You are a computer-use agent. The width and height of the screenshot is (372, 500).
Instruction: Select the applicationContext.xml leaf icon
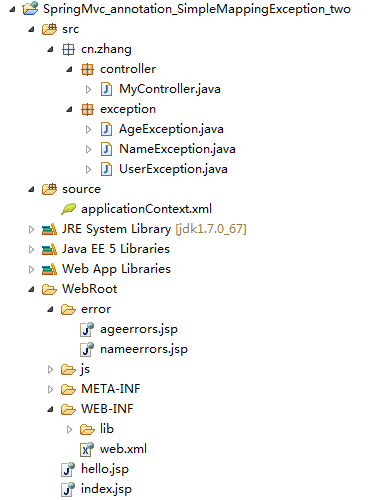[x=68, y=209]
